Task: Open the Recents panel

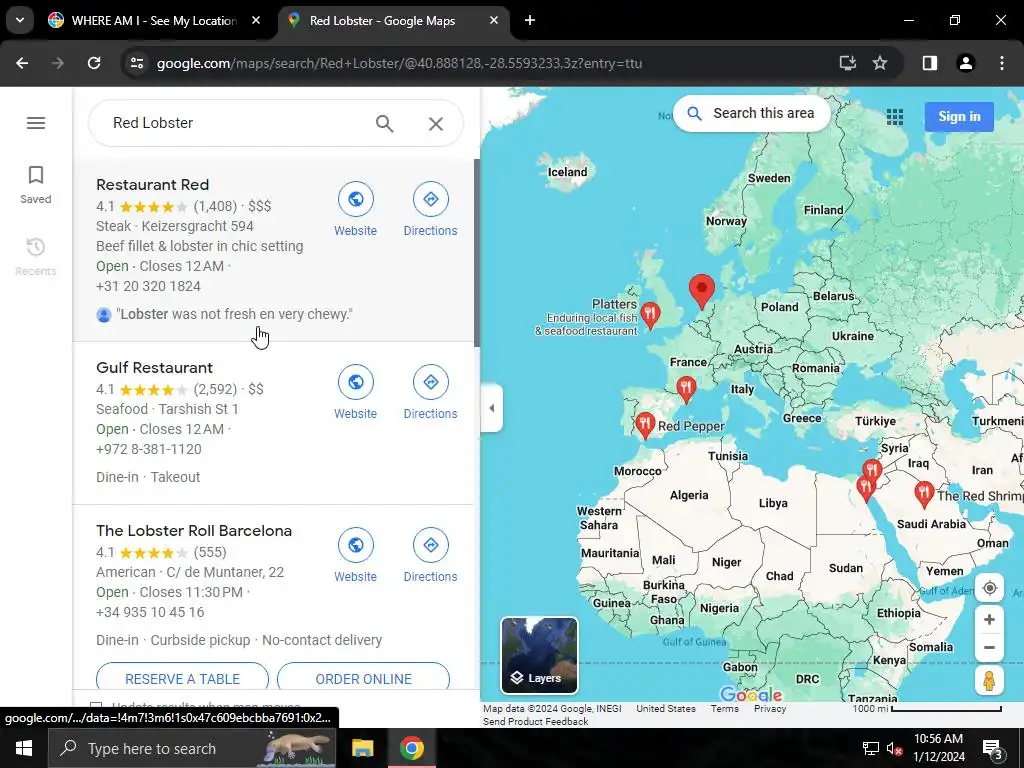Action: coord(36,257)
